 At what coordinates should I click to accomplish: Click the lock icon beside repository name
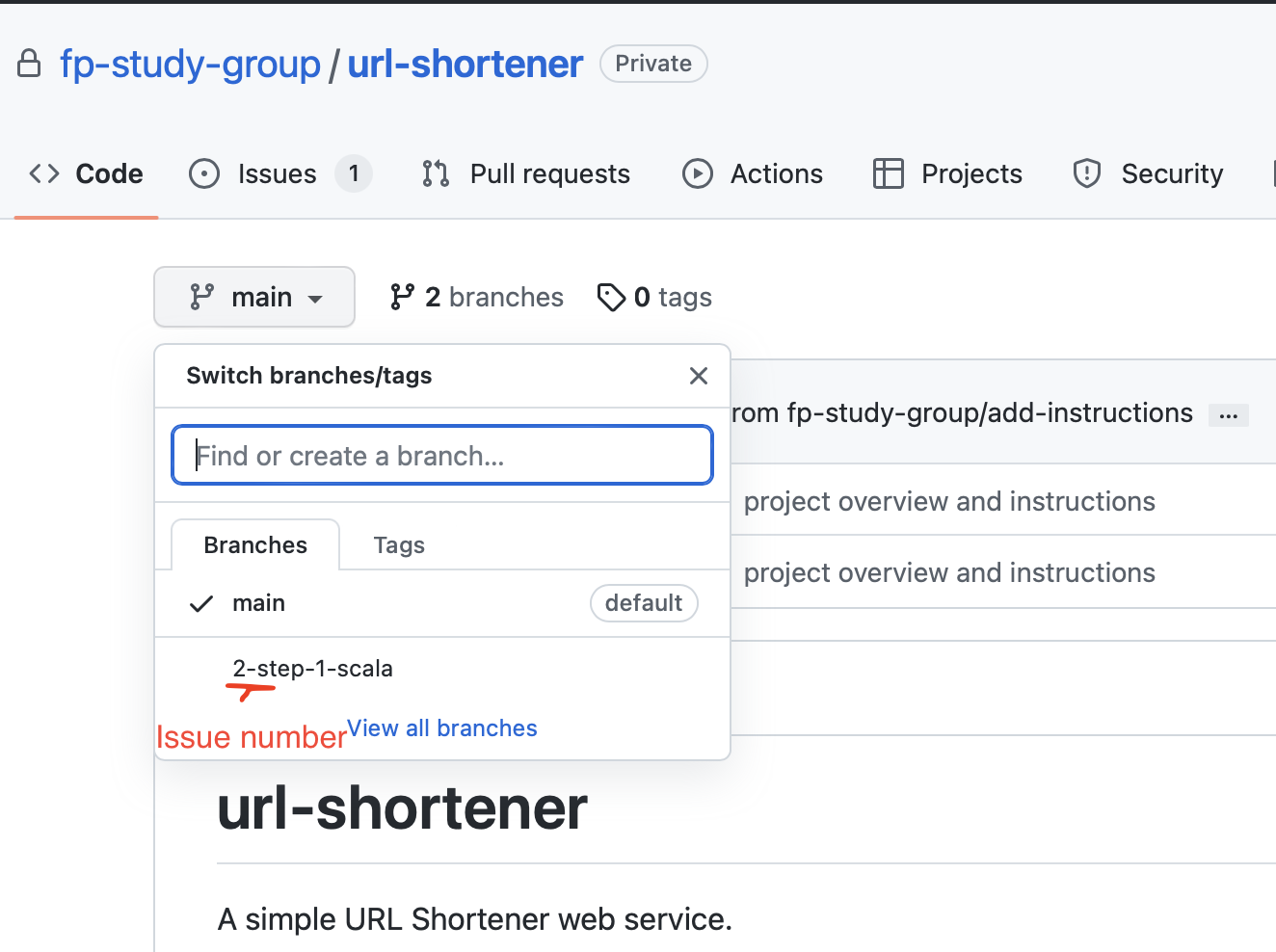coord(30,64)
